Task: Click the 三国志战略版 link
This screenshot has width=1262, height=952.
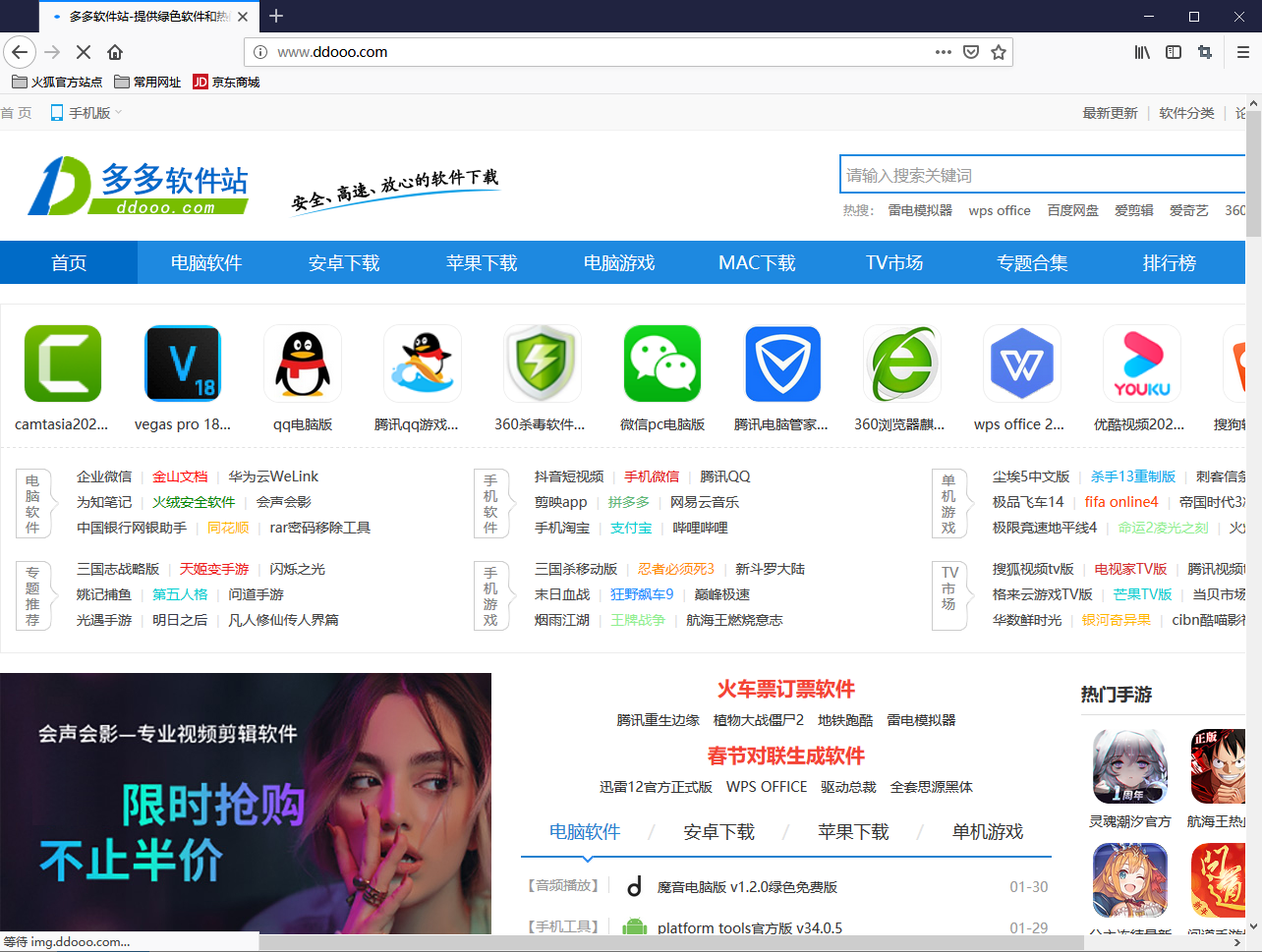Action: [x=118, y=569]
